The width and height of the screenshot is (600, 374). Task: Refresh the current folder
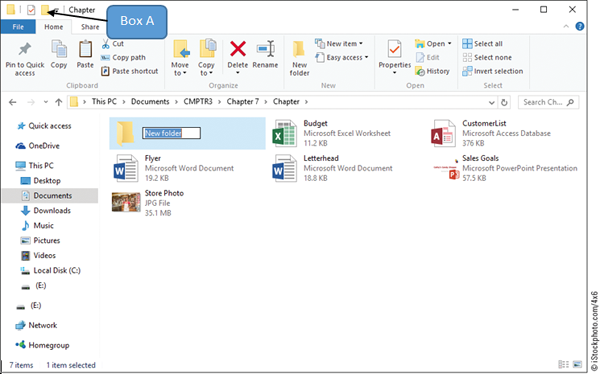pos(504,103)
